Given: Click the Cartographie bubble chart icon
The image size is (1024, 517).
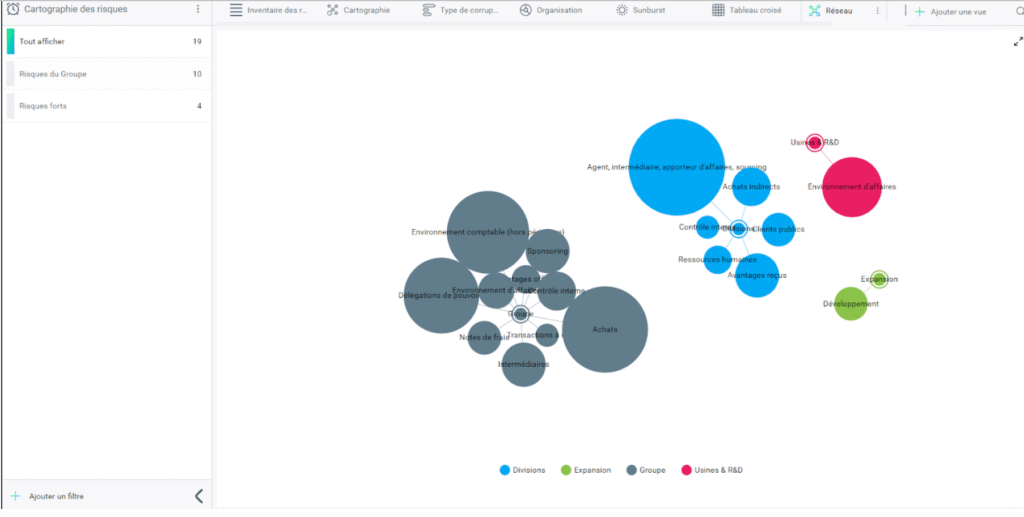Looking at the screenshot, I should click(332, 10).
